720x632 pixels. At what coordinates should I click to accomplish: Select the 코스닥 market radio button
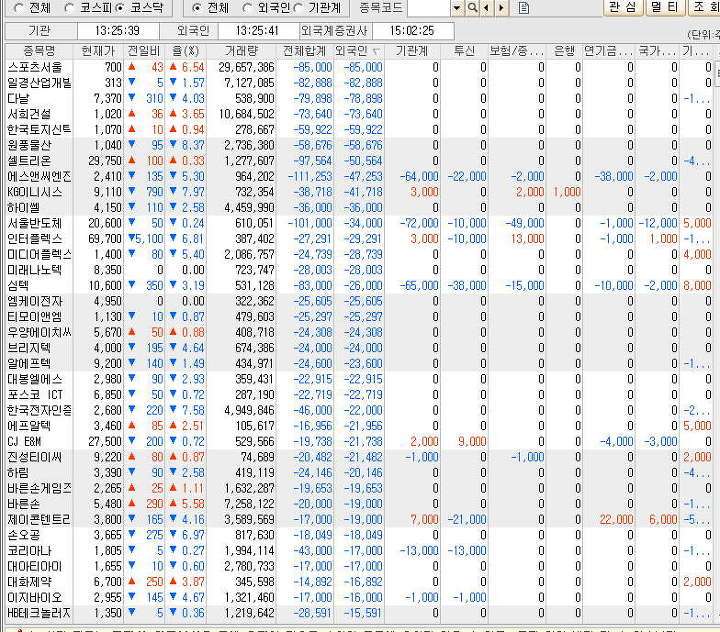(x=120, y=8)
